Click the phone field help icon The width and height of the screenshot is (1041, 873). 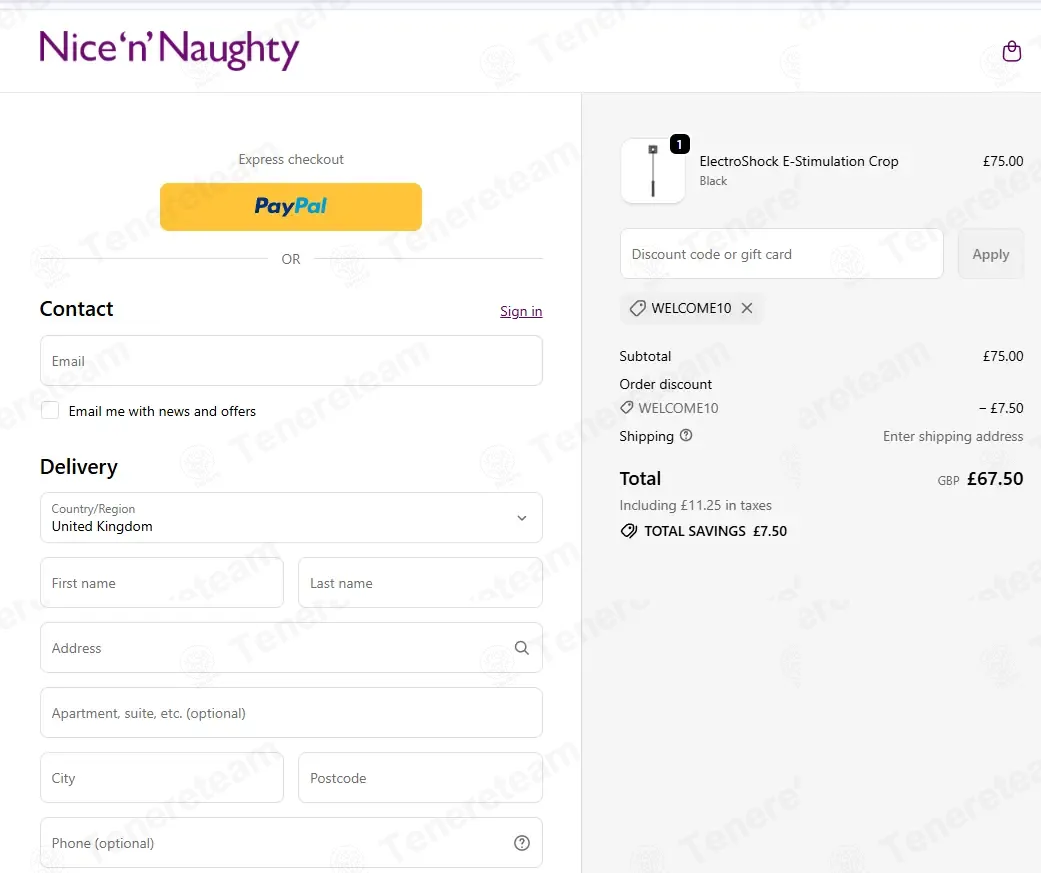click(x=522, y=843)
